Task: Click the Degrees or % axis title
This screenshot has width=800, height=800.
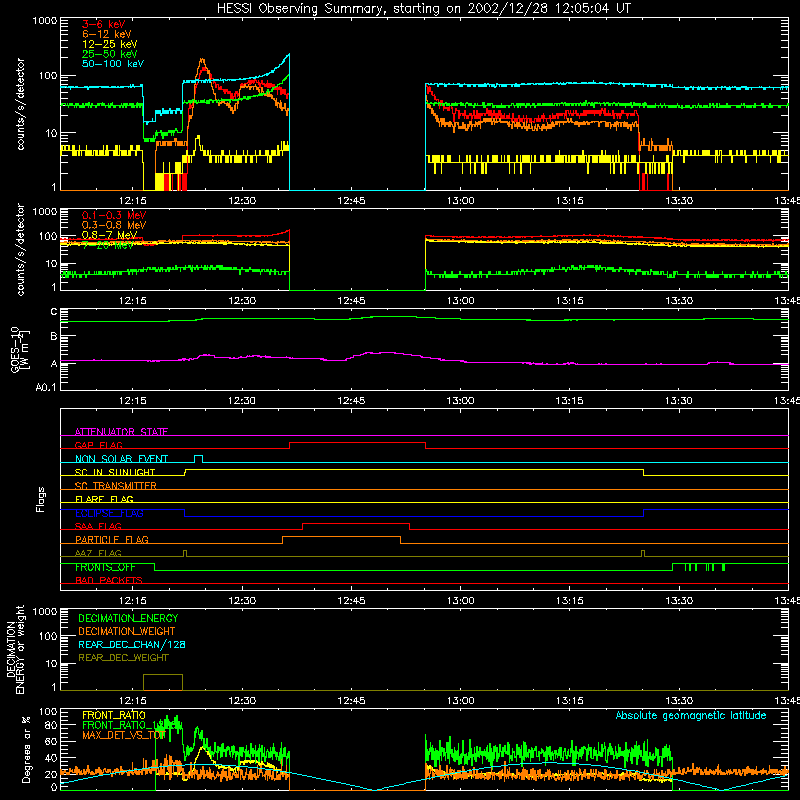Action: 27,749
